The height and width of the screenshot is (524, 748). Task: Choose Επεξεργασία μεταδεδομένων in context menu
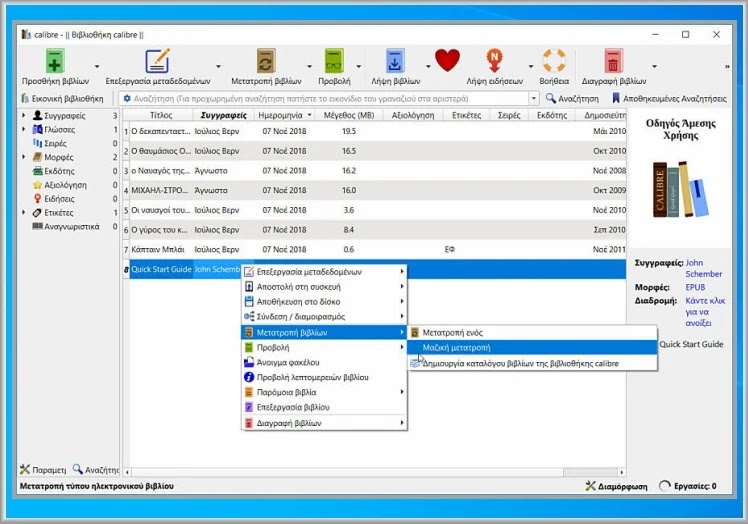(324, 272)
